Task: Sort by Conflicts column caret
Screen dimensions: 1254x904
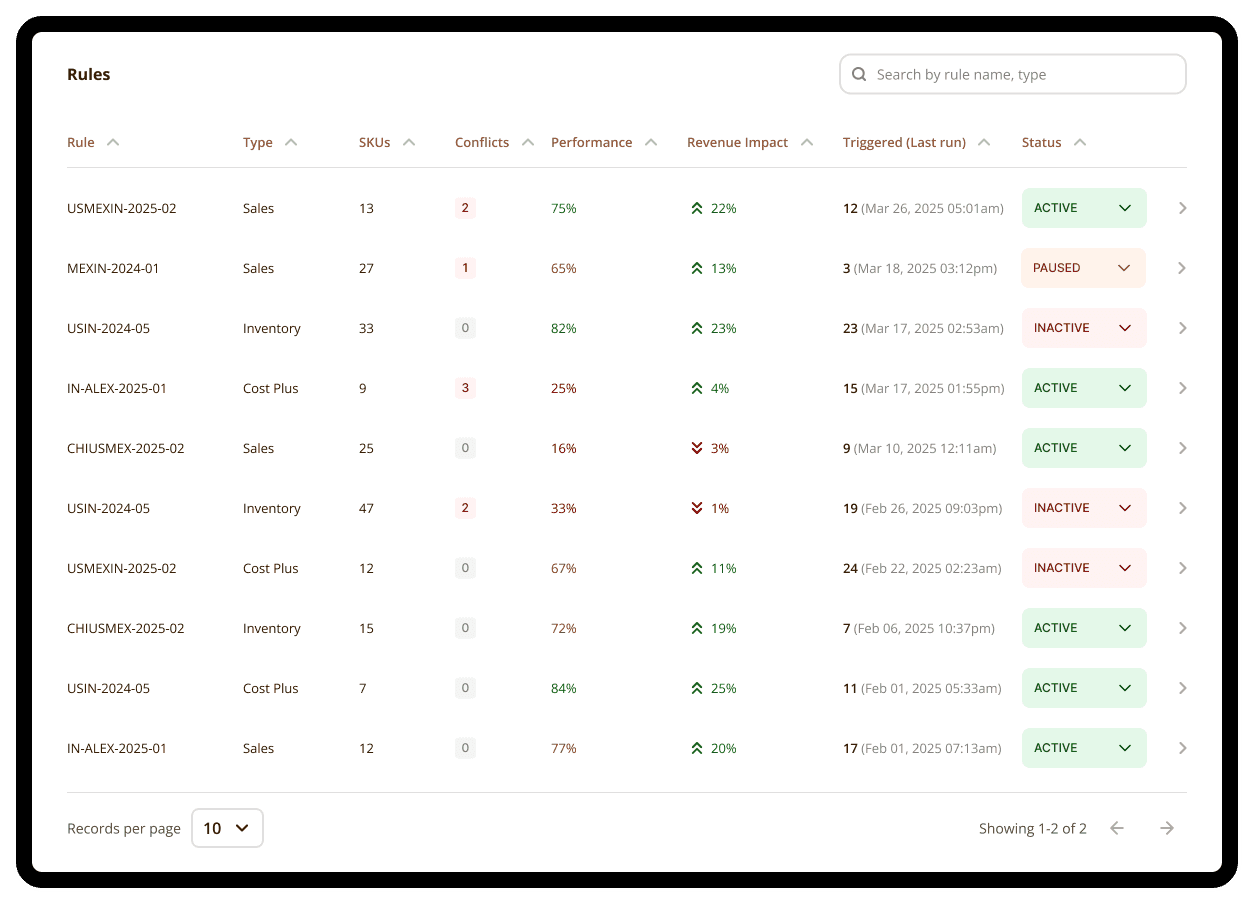Action: tap(528, 142)
